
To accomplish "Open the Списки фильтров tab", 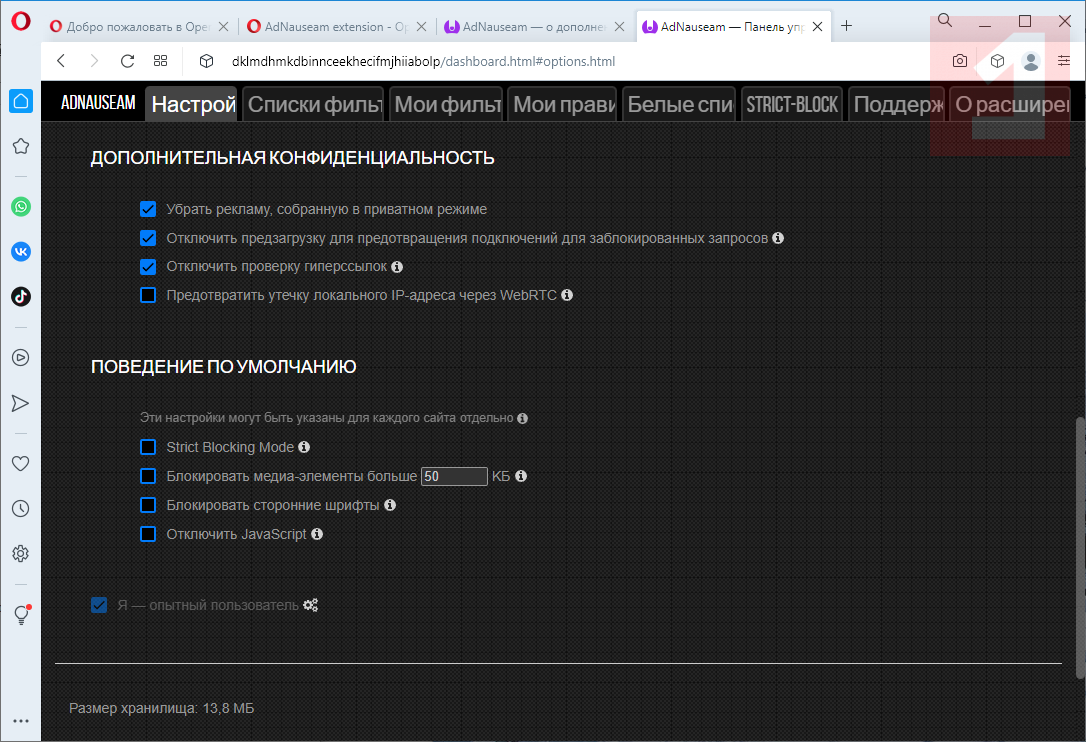I will click(x=312, y=104).
